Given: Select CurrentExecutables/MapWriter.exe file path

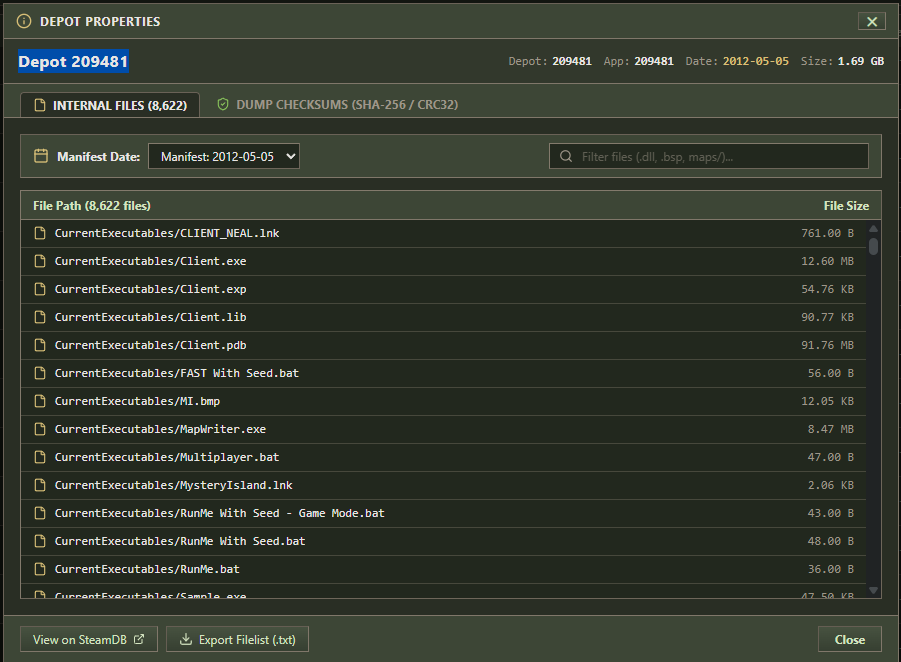Looking at the screenshot, I should pos(160,429).
